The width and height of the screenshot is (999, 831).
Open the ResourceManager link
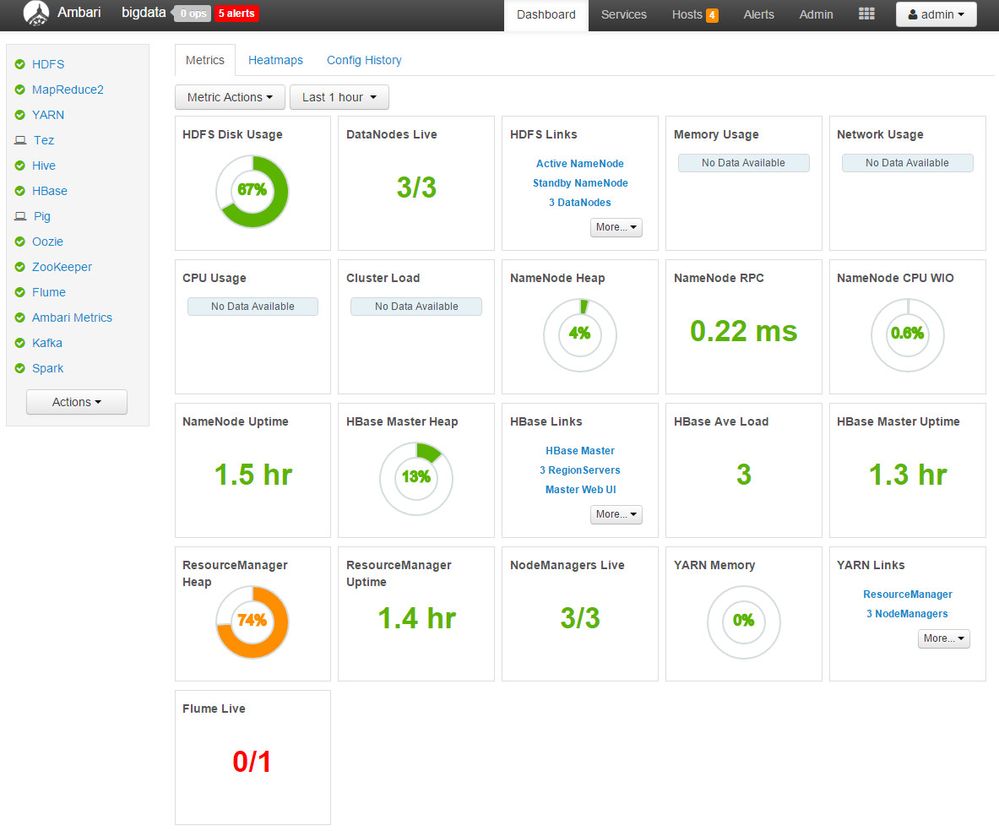(907, 595)
